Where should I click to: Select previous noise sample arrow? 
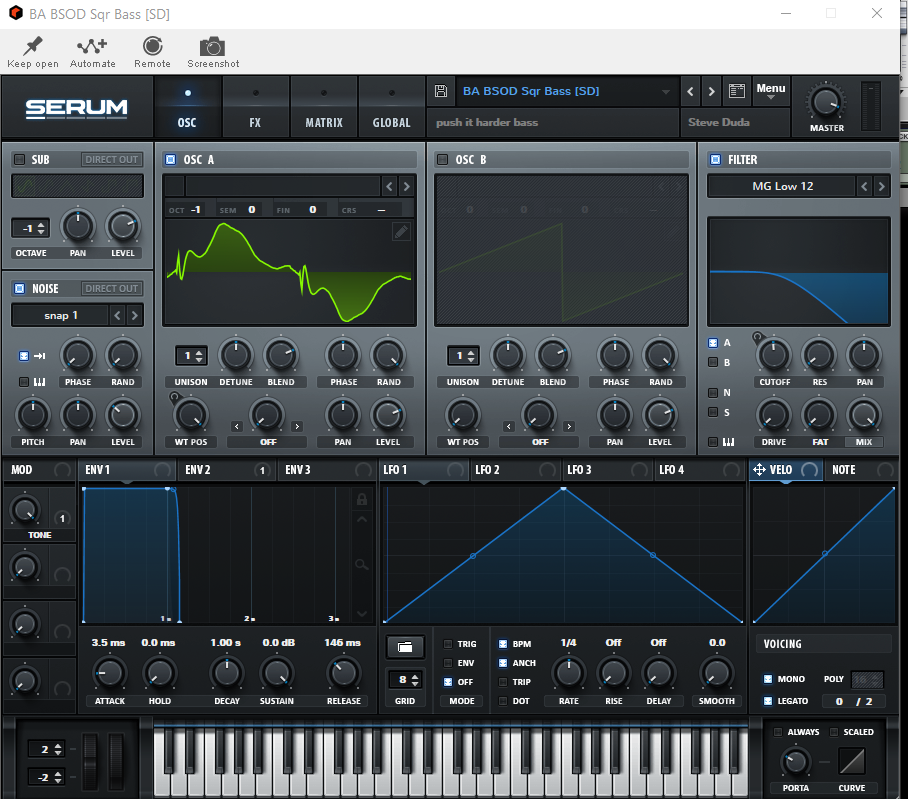(118, 316)
